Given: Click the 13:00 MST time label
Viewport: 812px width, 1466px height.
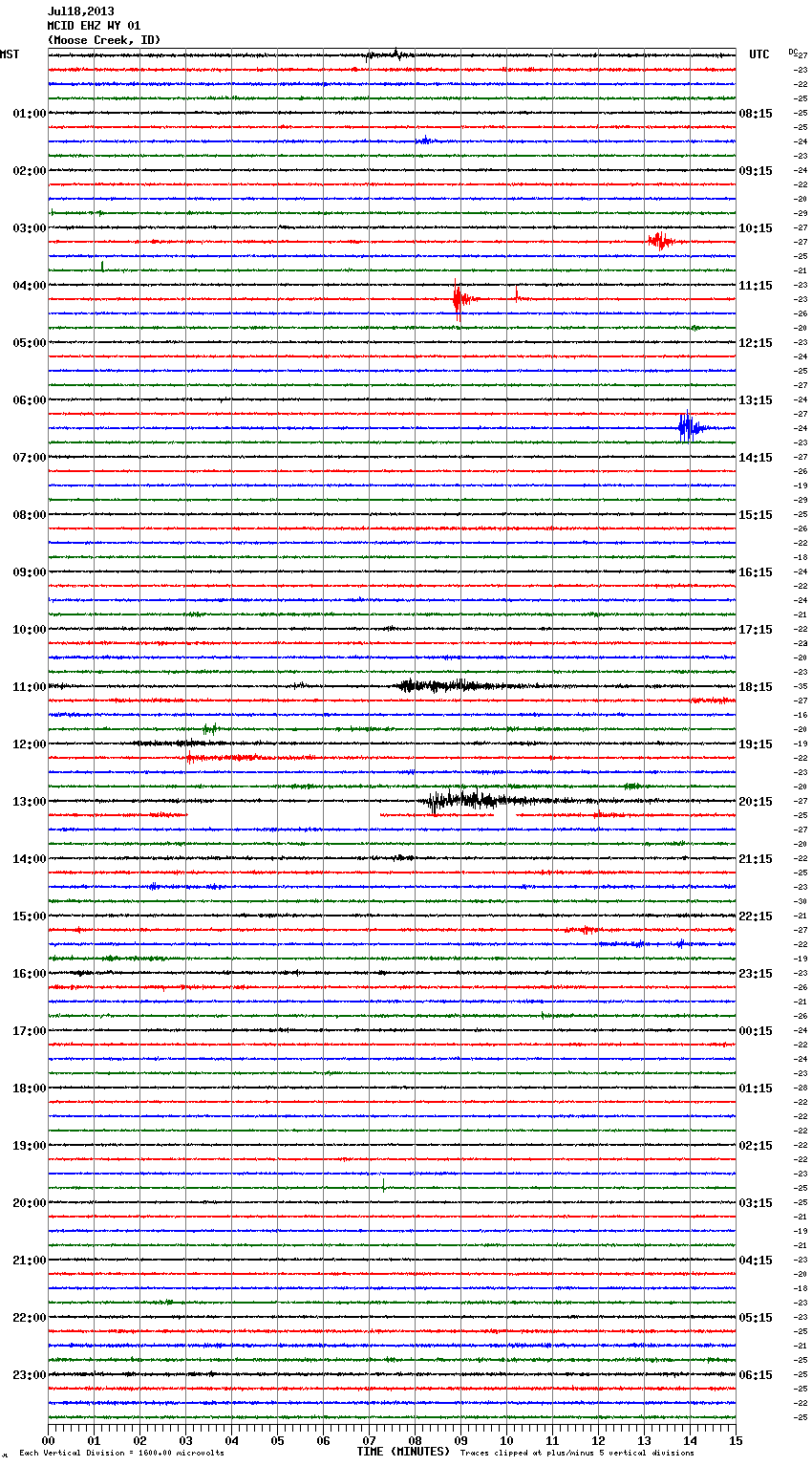Looking at the screenshot, I should point(29,802).
